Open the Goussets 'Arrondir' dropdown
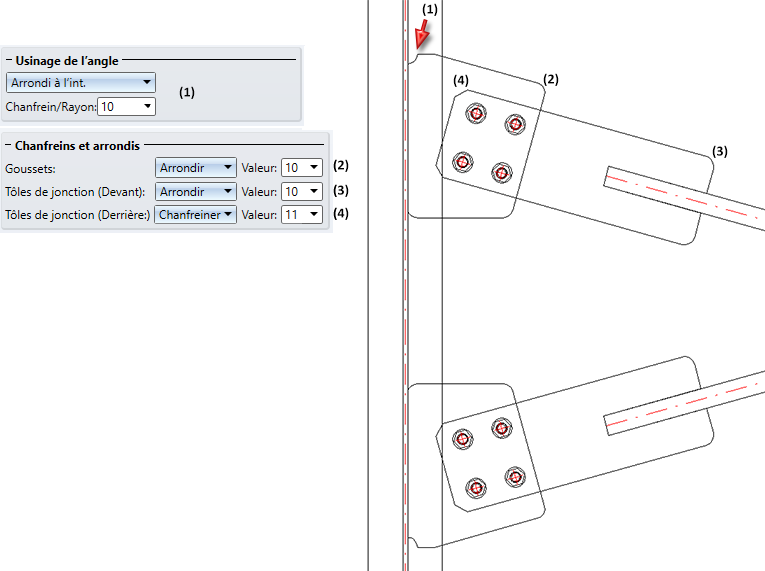Image resolution: width=765 pixels, height=571 pixels. 196,167
